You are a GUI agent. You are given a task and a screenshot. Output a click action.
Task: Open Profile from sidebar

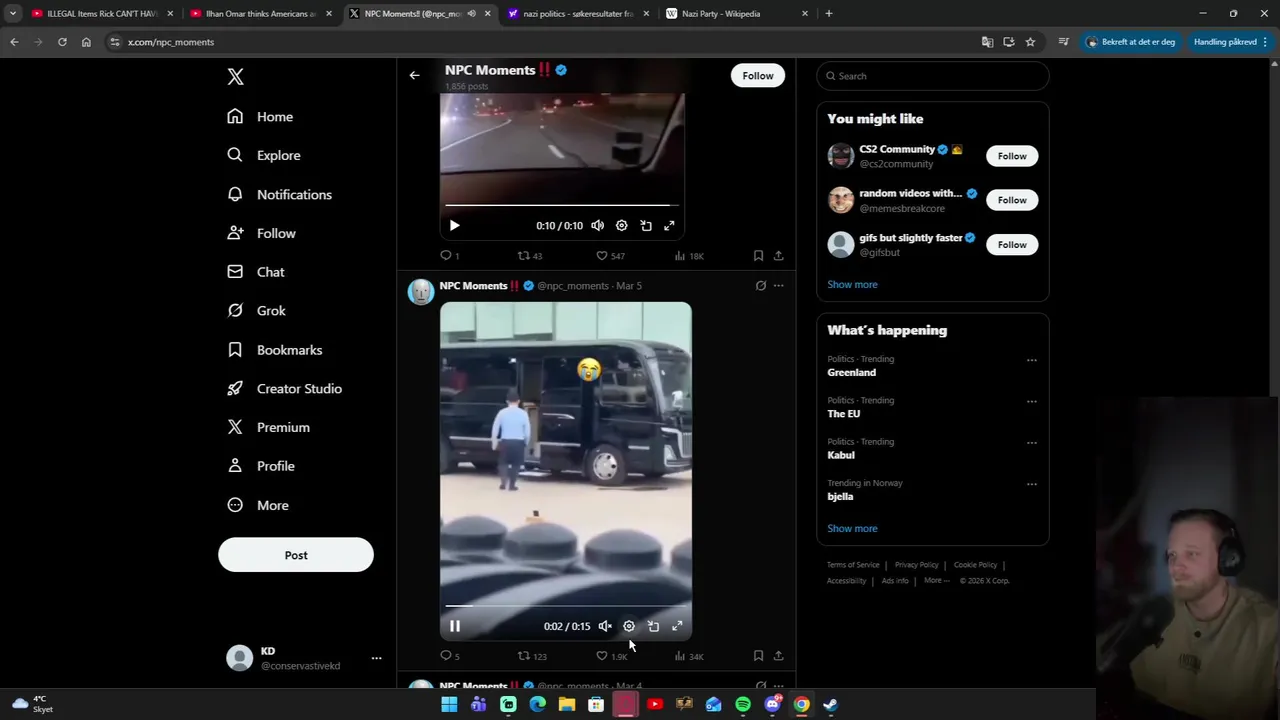[x=261, y=466]
